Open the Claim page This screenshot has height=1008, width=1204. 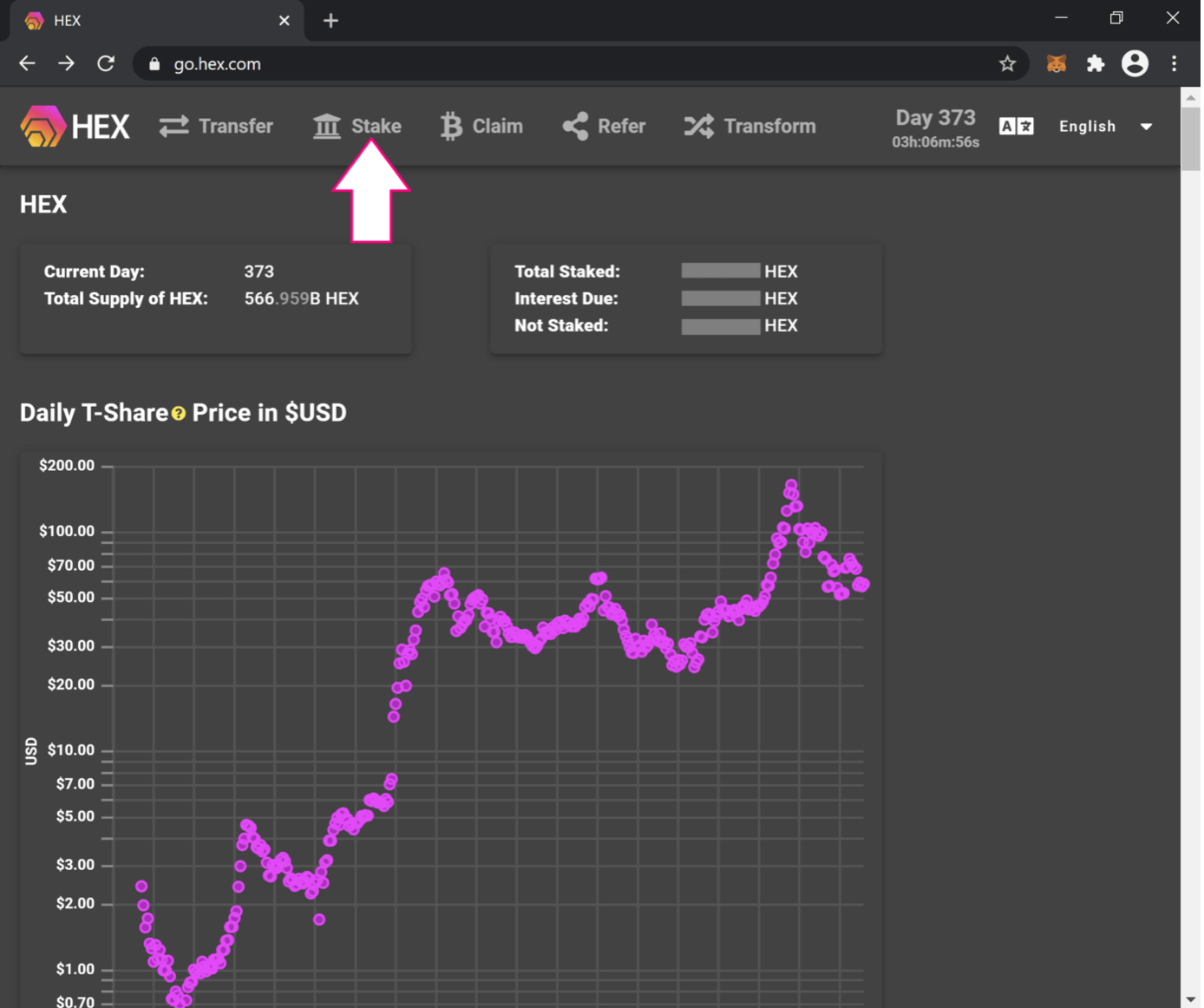(481, 127)
